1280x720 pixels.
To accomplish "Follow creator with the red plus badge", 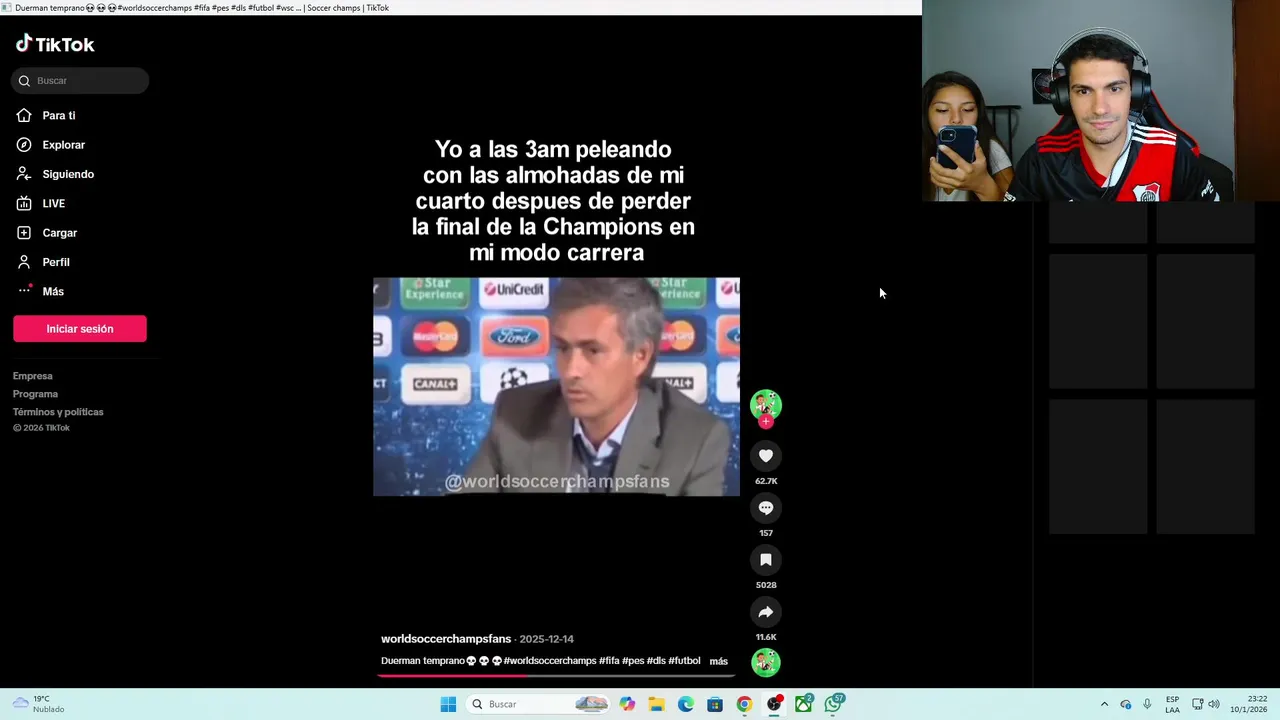I will pyautogui.click(x=766, y=422).
